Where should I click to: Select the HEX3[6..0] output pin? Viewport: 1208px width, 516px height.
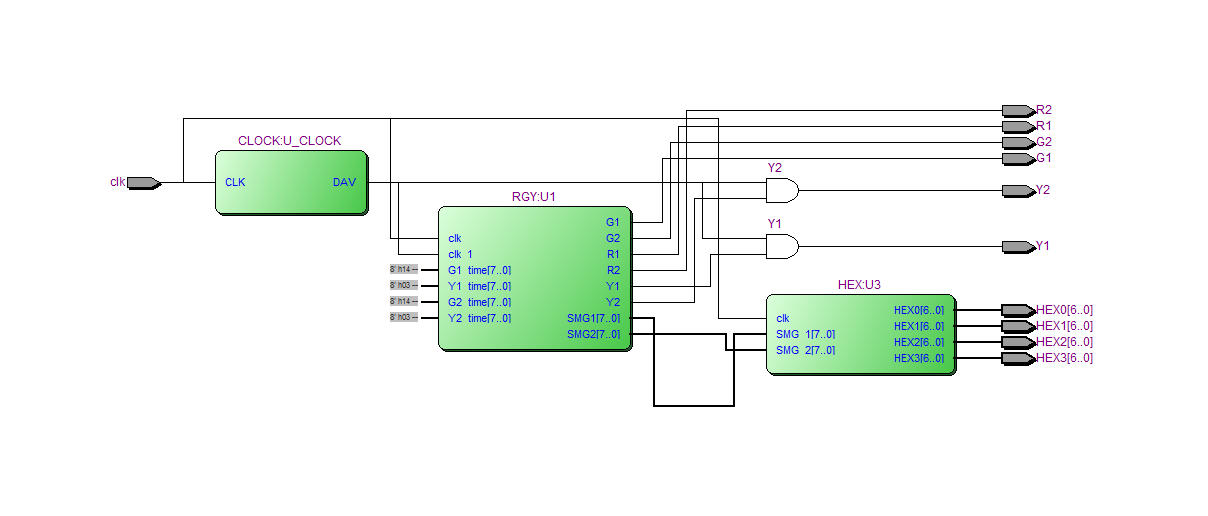[x=1018, y=359]
